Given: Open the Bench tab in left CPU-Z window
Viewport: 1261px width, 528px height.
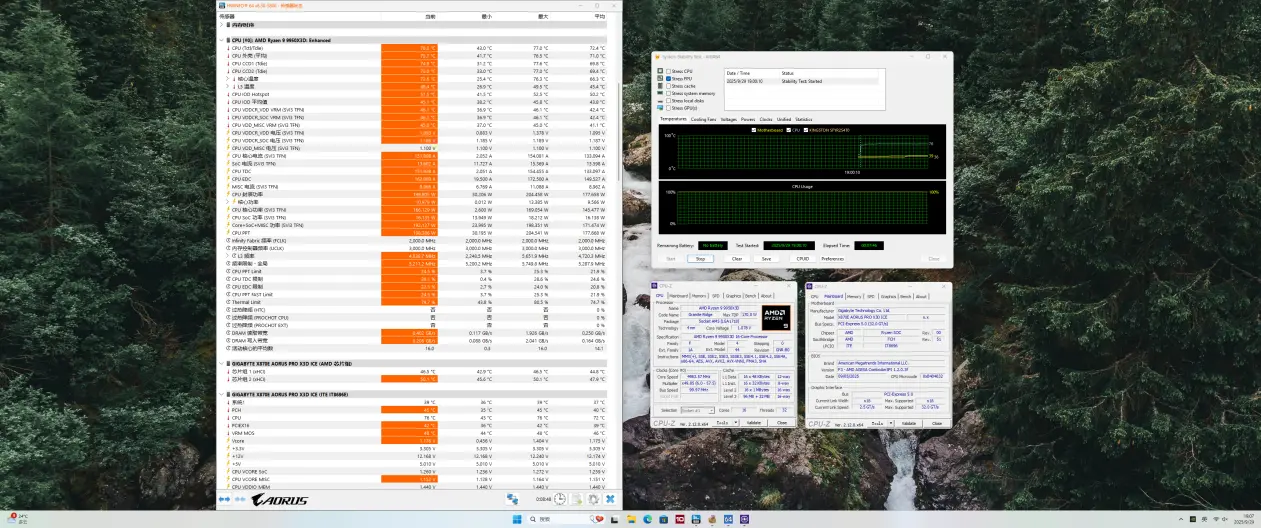Looking at the screenshot, I should coord(749,296).
